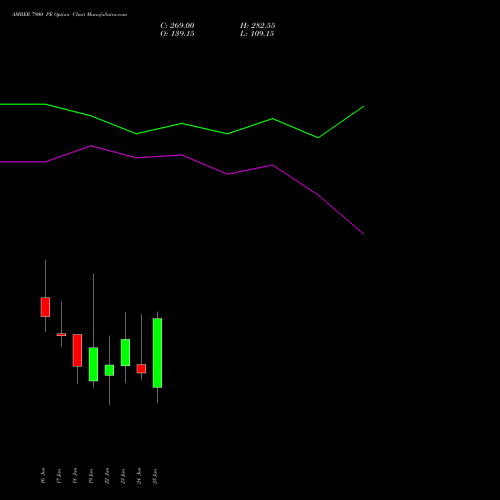Select the 16 Jan date label

[43, 475]
